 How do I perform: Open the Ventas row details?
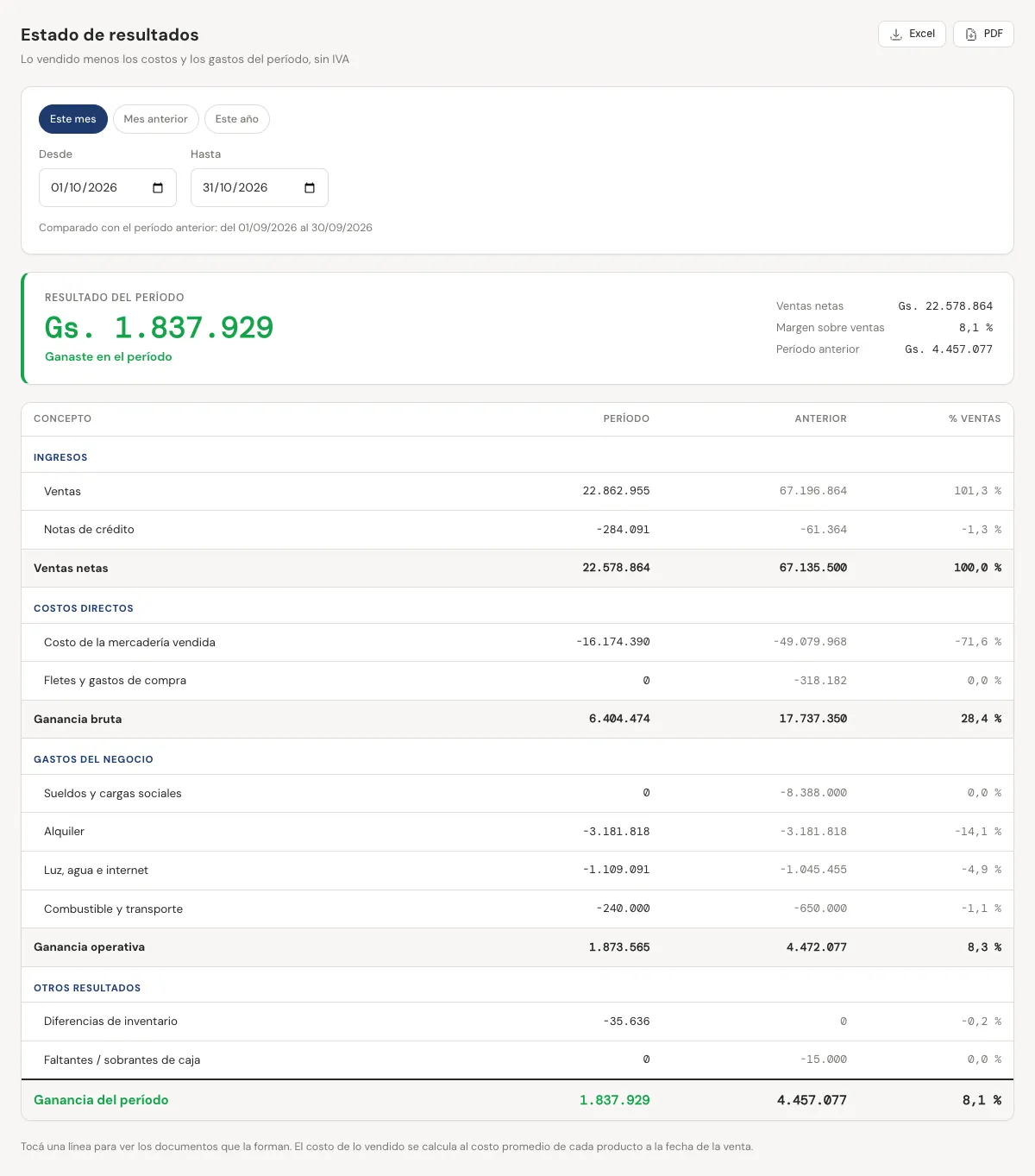[517, 491]
